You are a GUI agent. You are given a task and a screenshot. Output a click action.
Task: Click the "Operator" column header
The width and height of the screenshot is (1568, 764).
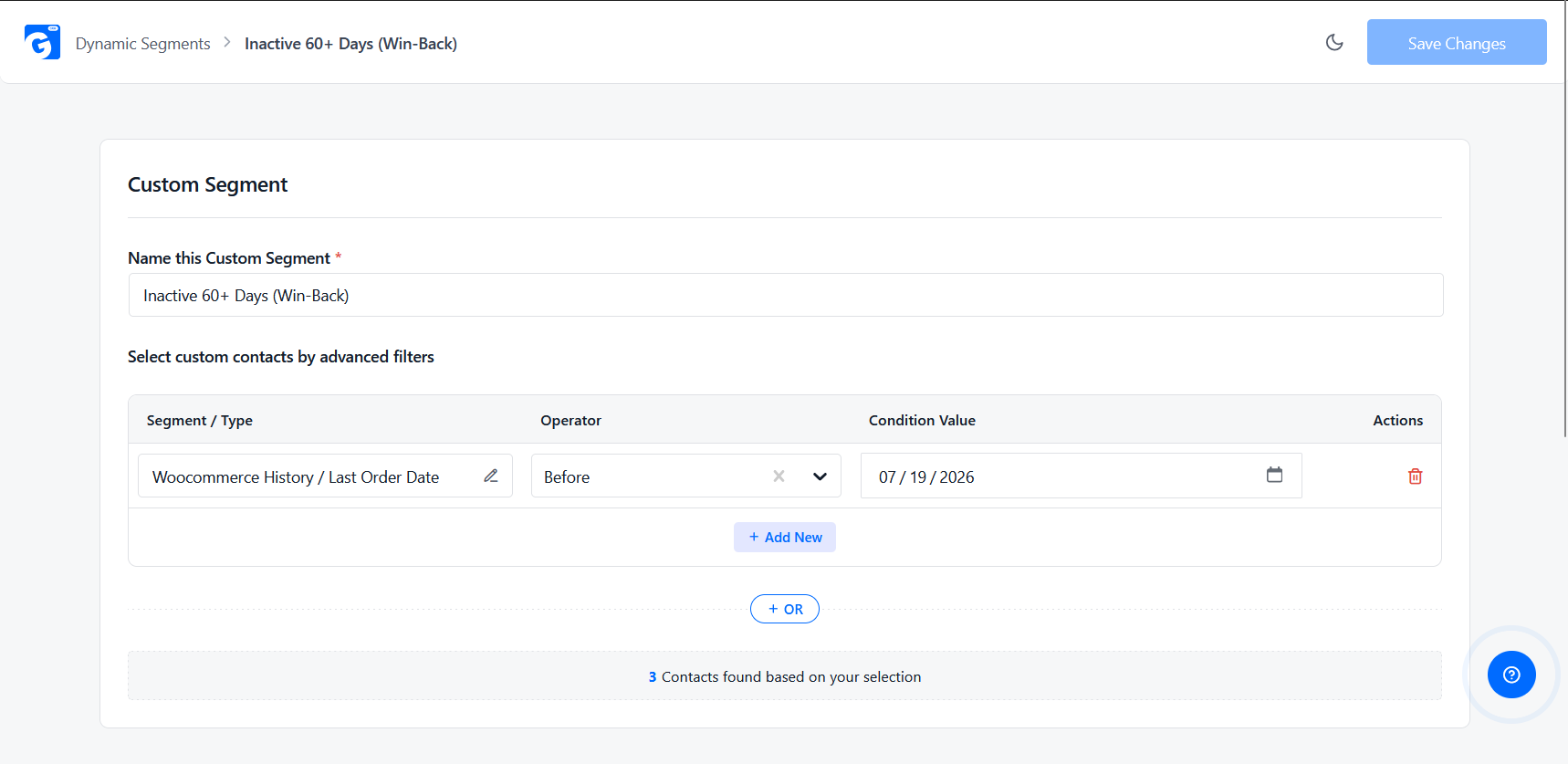[x=570, y=420]
